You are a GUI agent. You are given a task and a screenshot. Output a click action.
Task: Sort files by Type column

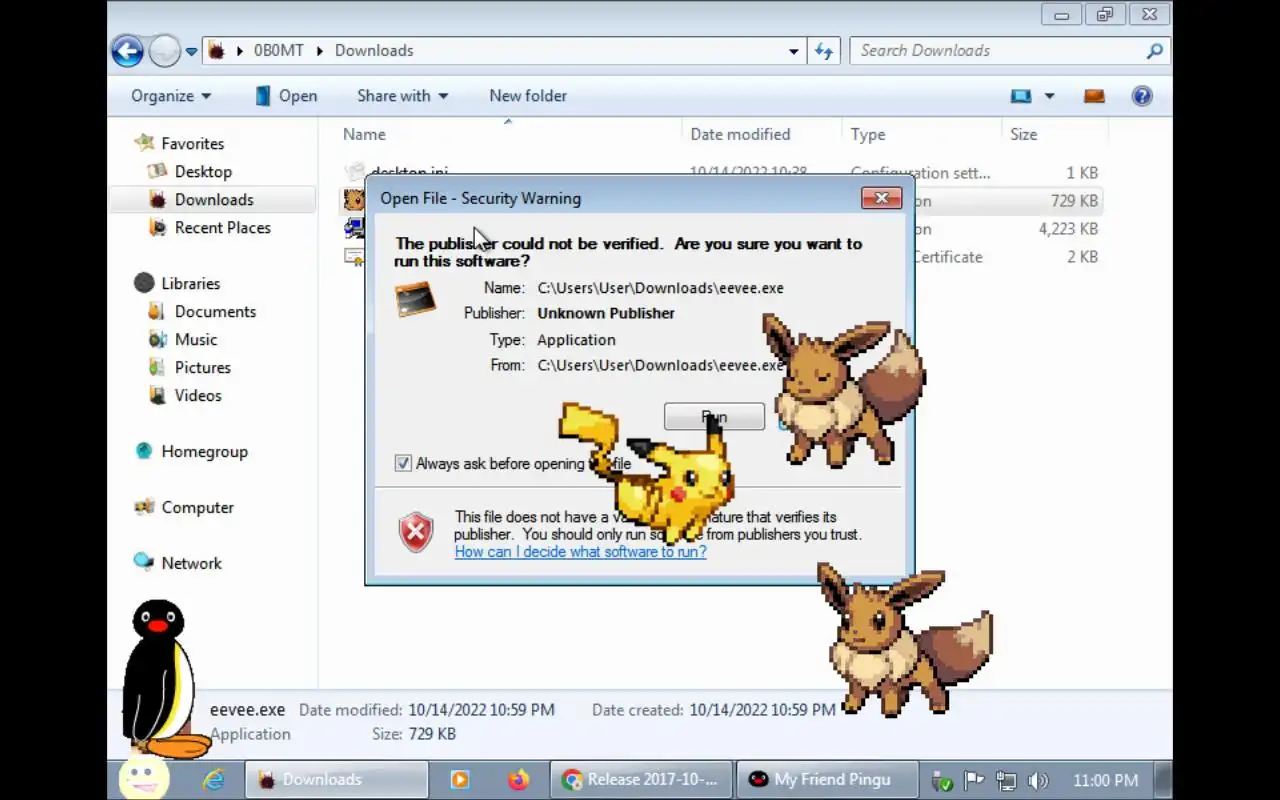click(868, 134)
